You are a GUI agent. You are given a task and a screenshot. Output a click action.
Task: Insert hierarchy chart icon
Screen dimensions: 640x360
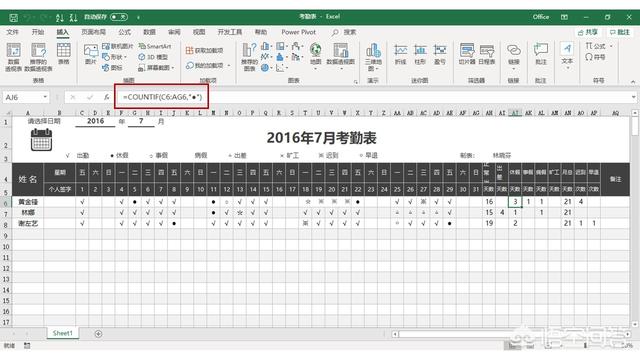281,46
